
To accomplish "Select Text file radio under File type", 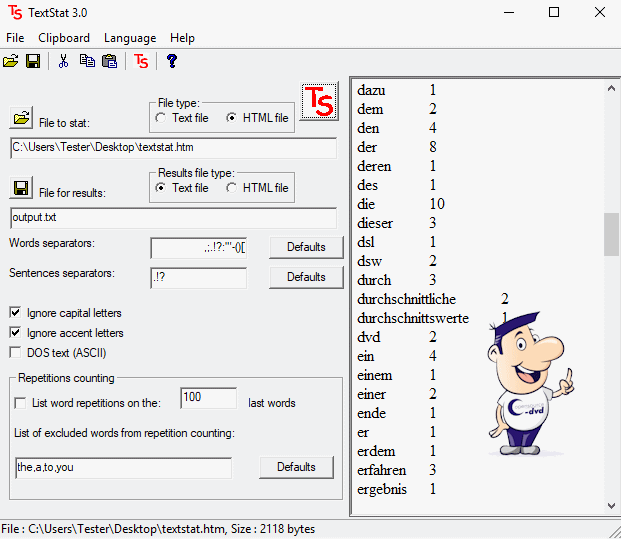I will pos(161,118).
